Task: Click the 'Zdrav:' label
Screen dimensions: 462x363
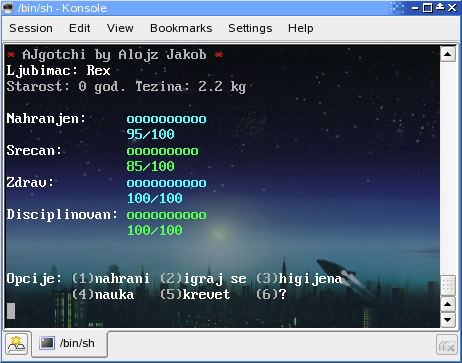Action: click(x=30, y=183)
